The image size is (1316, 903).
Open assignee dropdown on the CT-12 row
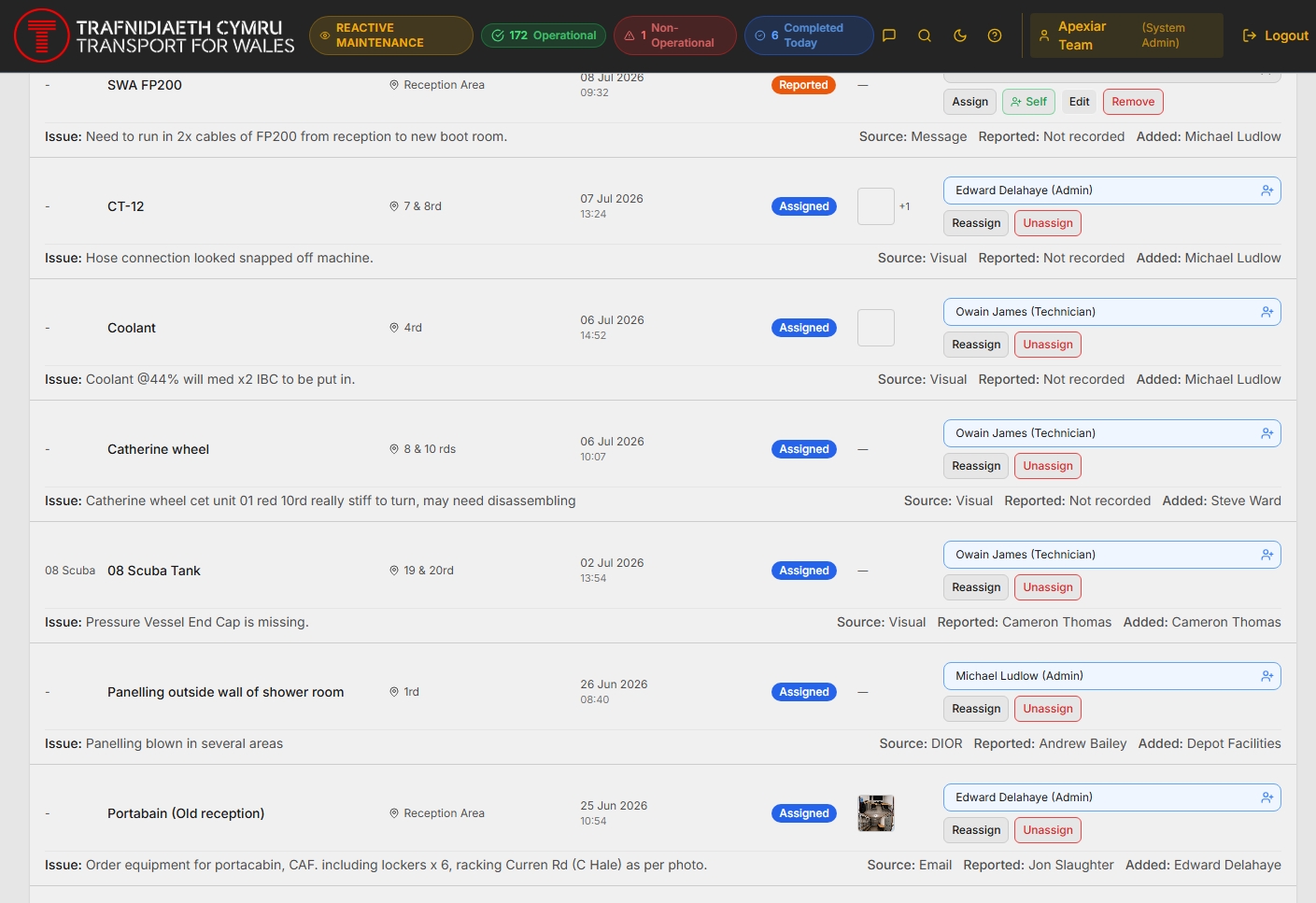(1111, 190)
